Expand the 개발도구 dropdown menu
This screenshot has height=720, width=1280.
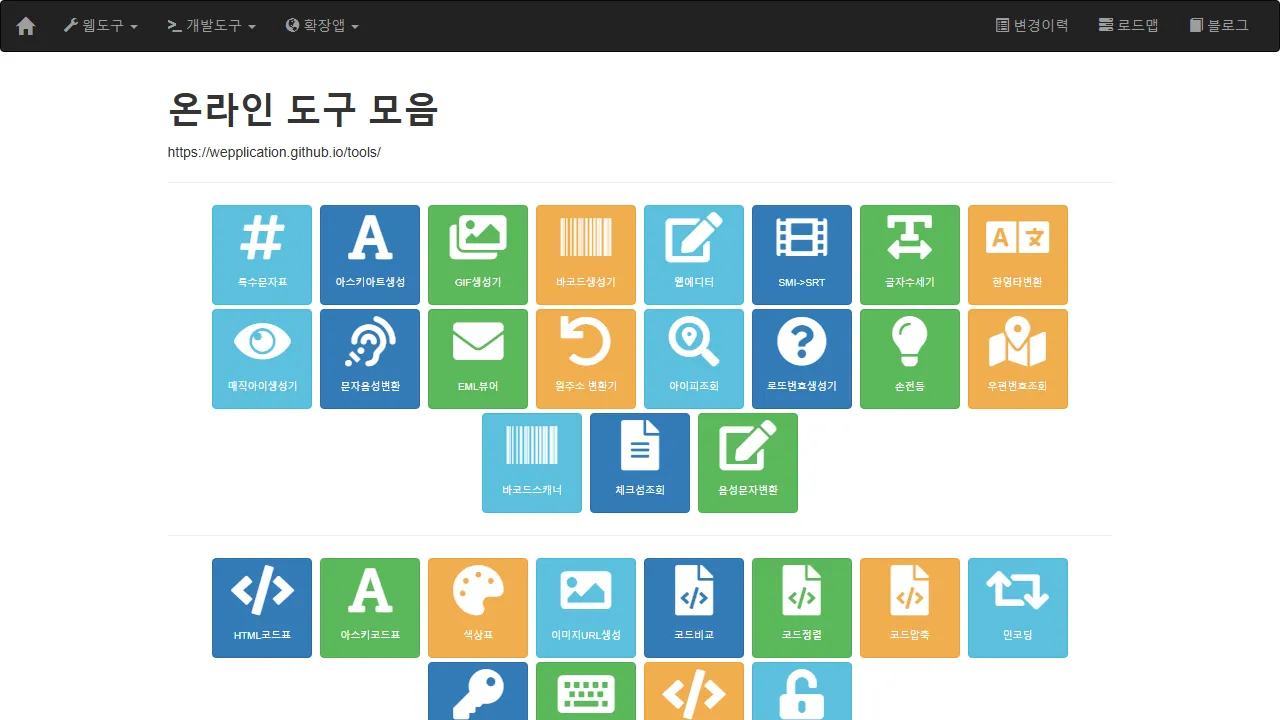pyautogui.click(x=211, y=25)
